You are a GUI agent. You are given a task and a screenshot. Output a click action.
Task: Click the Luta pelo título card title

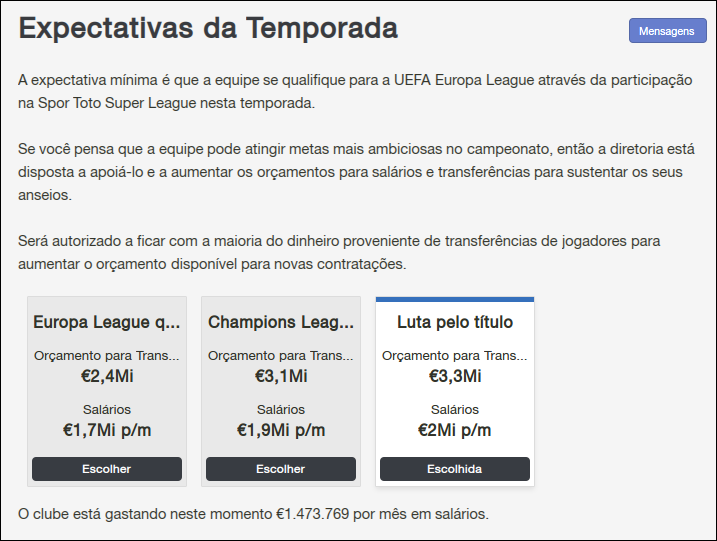[x=455, y=322]
